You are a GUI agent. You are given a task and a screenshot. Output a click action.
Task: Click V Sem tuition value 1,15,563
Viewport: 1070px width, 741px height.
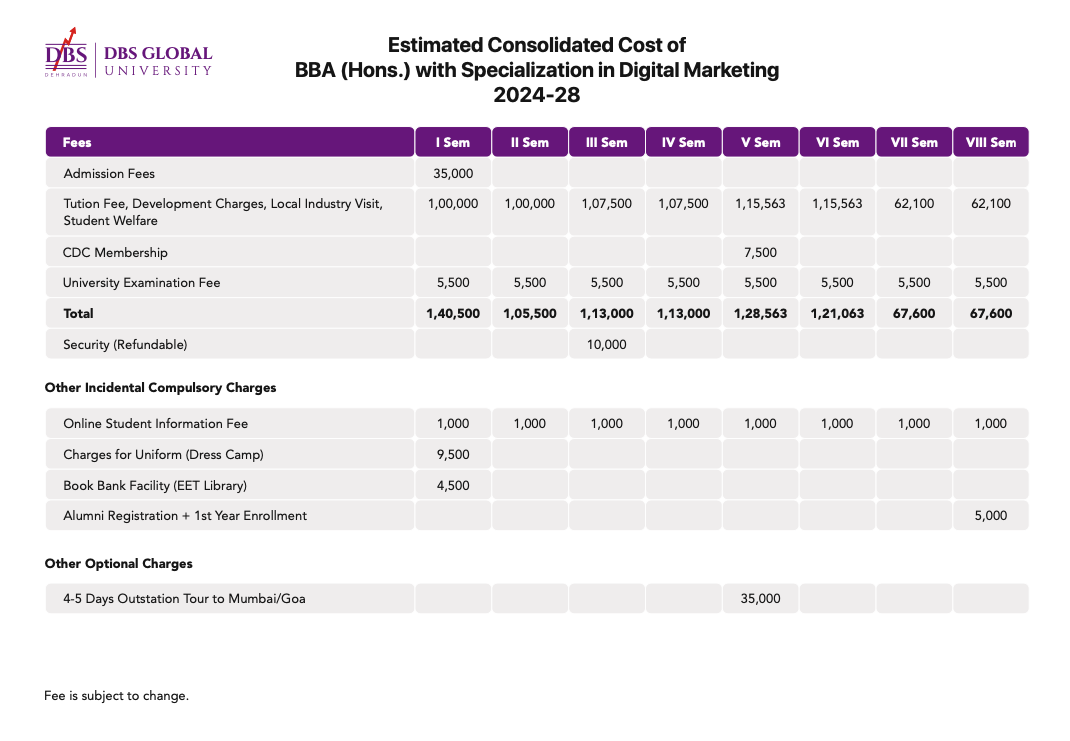coord(760,203)
